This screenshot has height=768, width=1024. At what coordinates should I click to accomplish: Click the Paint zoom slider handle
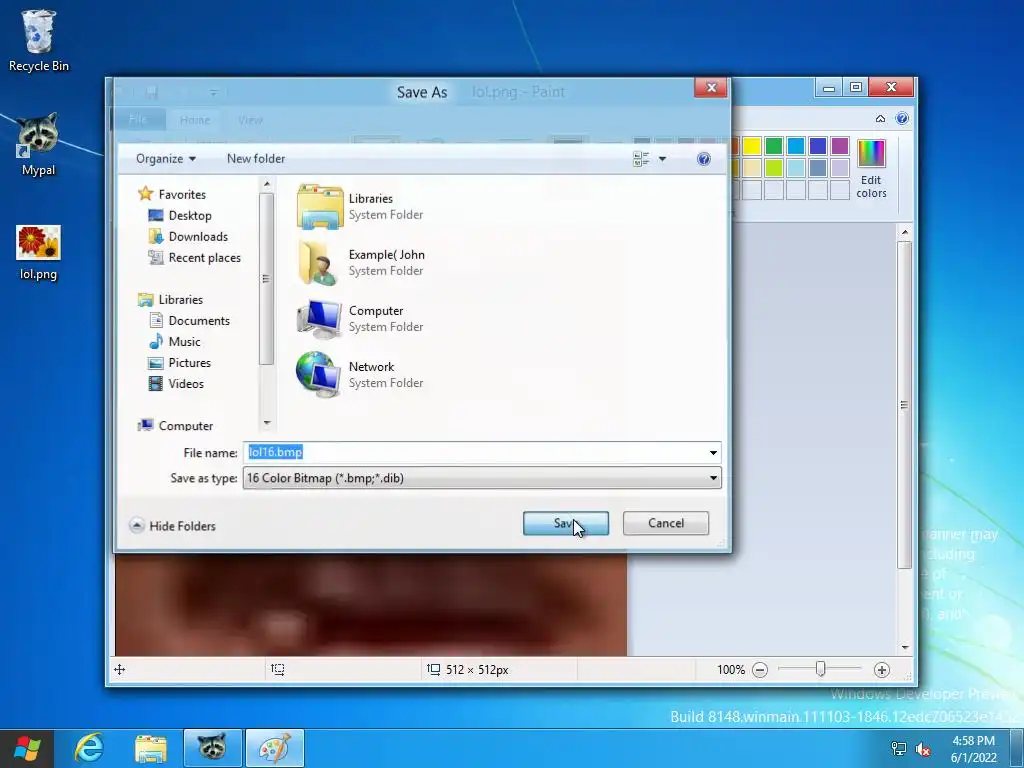coord(821,669)
